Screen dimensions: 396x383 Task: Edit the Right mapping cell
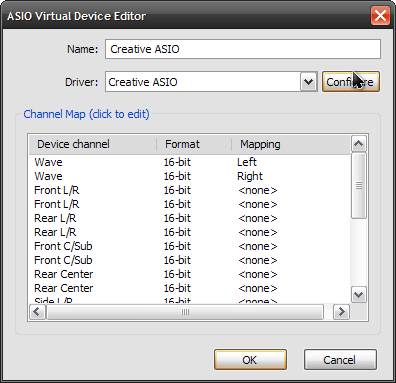coord(250,176)
